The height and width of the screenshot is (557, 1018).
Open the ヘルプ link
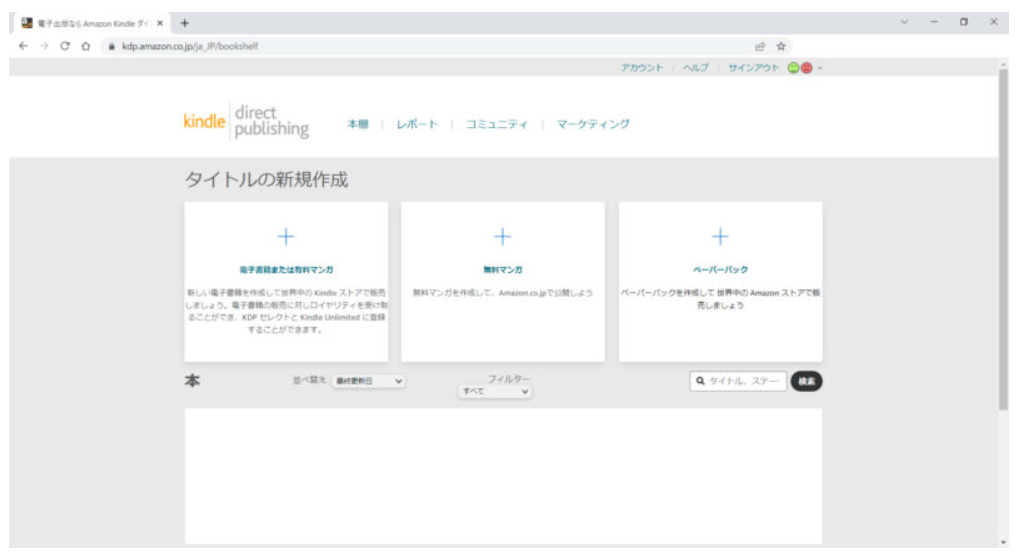pos(695,68)
